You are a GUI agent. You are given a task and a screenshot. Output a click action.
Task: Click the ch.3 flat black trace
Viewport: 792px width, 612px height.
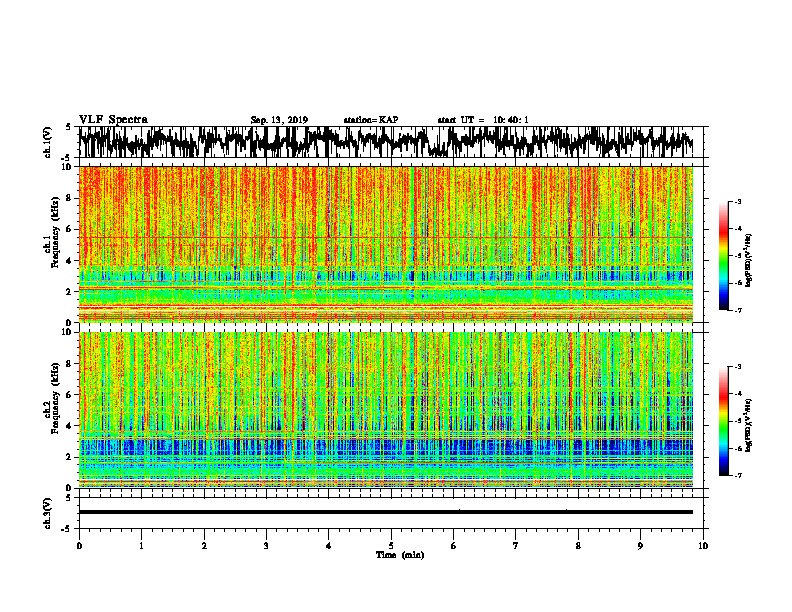386,512
